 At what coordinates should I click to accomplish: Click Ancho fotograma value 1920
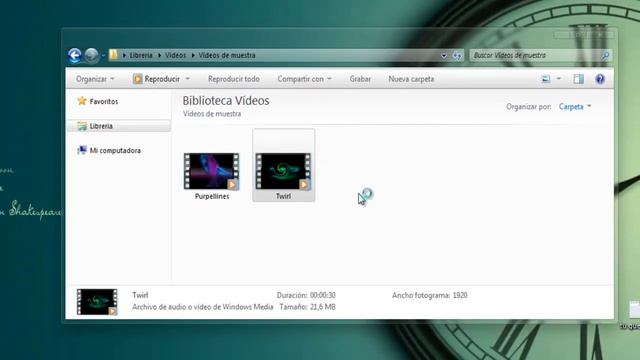tap(460, 295)
